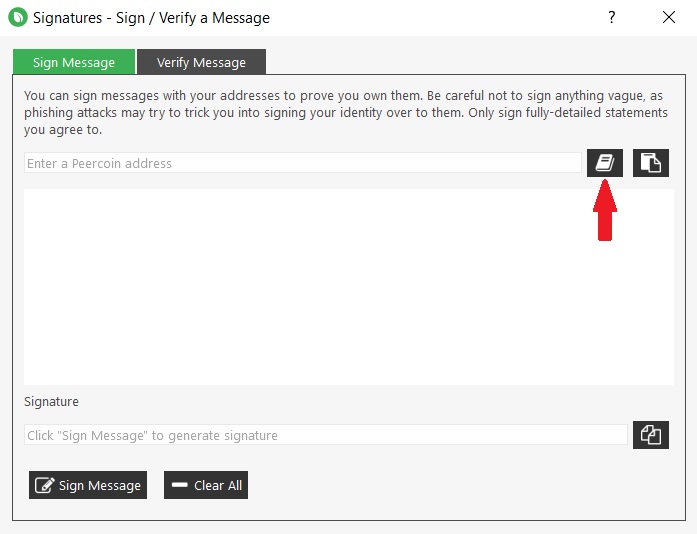Click the minus icon on Clear All button

[x=180, y=486]
